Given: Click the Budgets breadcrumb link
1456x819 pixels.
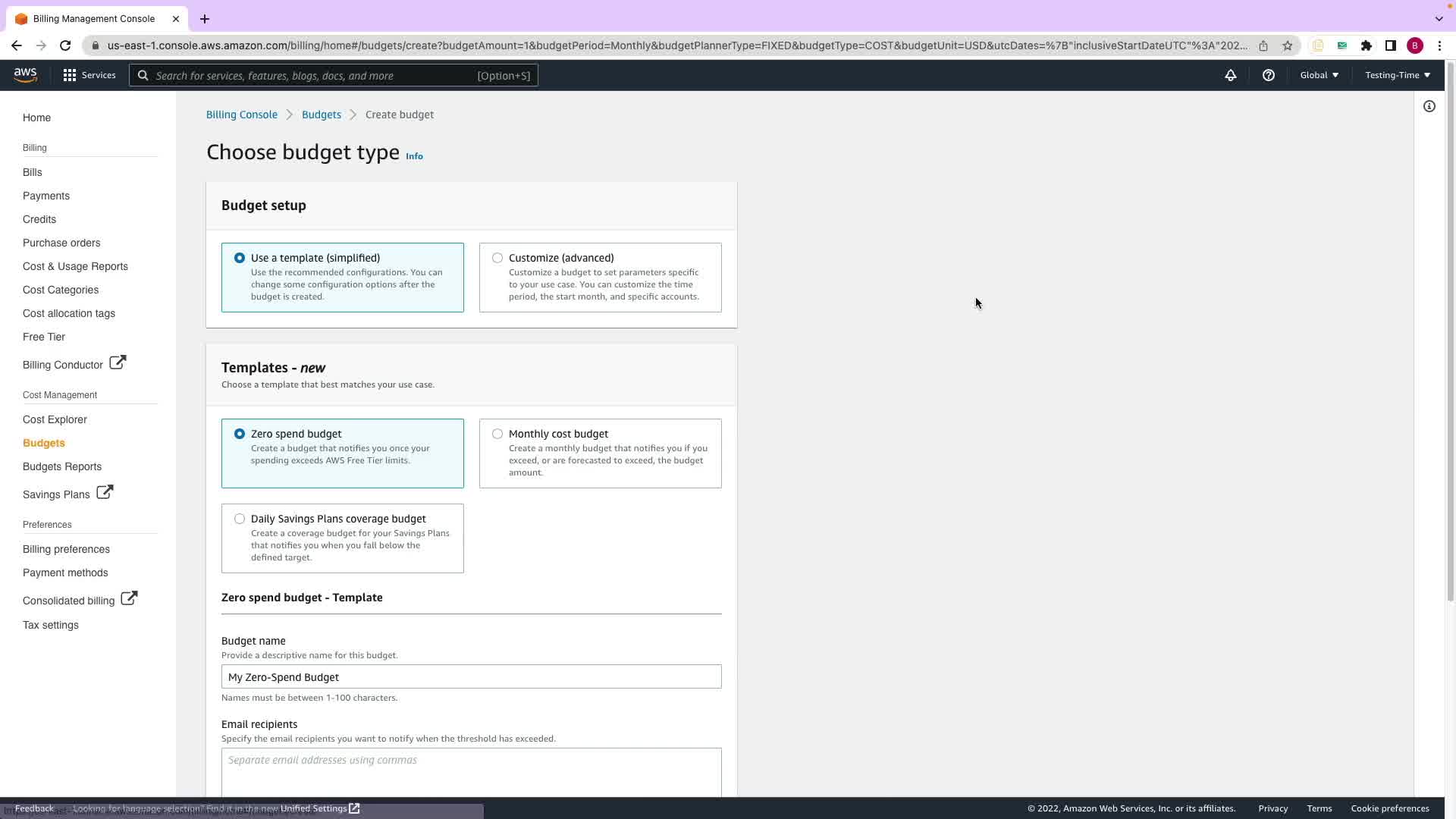Looking at the screenshot, I should click(321, 115).
